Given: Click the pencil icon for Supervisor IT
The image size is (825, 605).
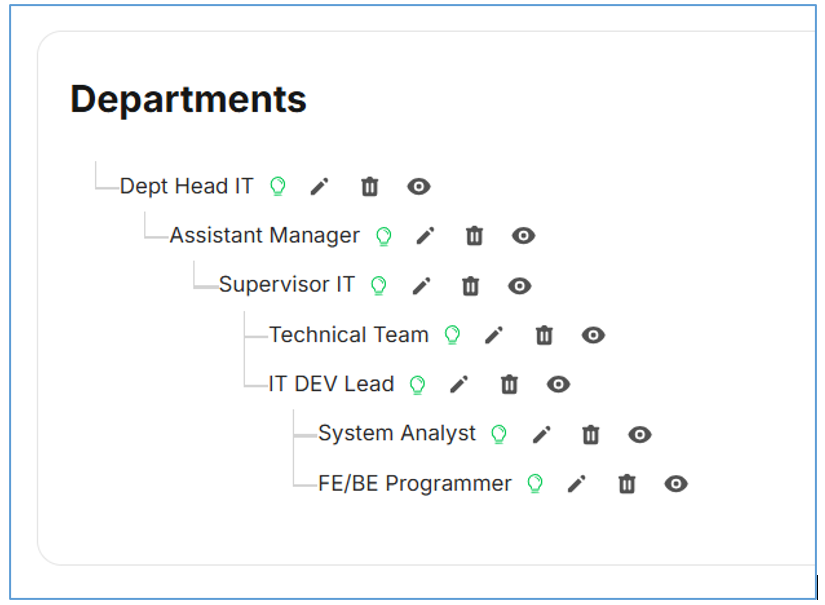Looking at the screenshot, I should tap(422, 286).
